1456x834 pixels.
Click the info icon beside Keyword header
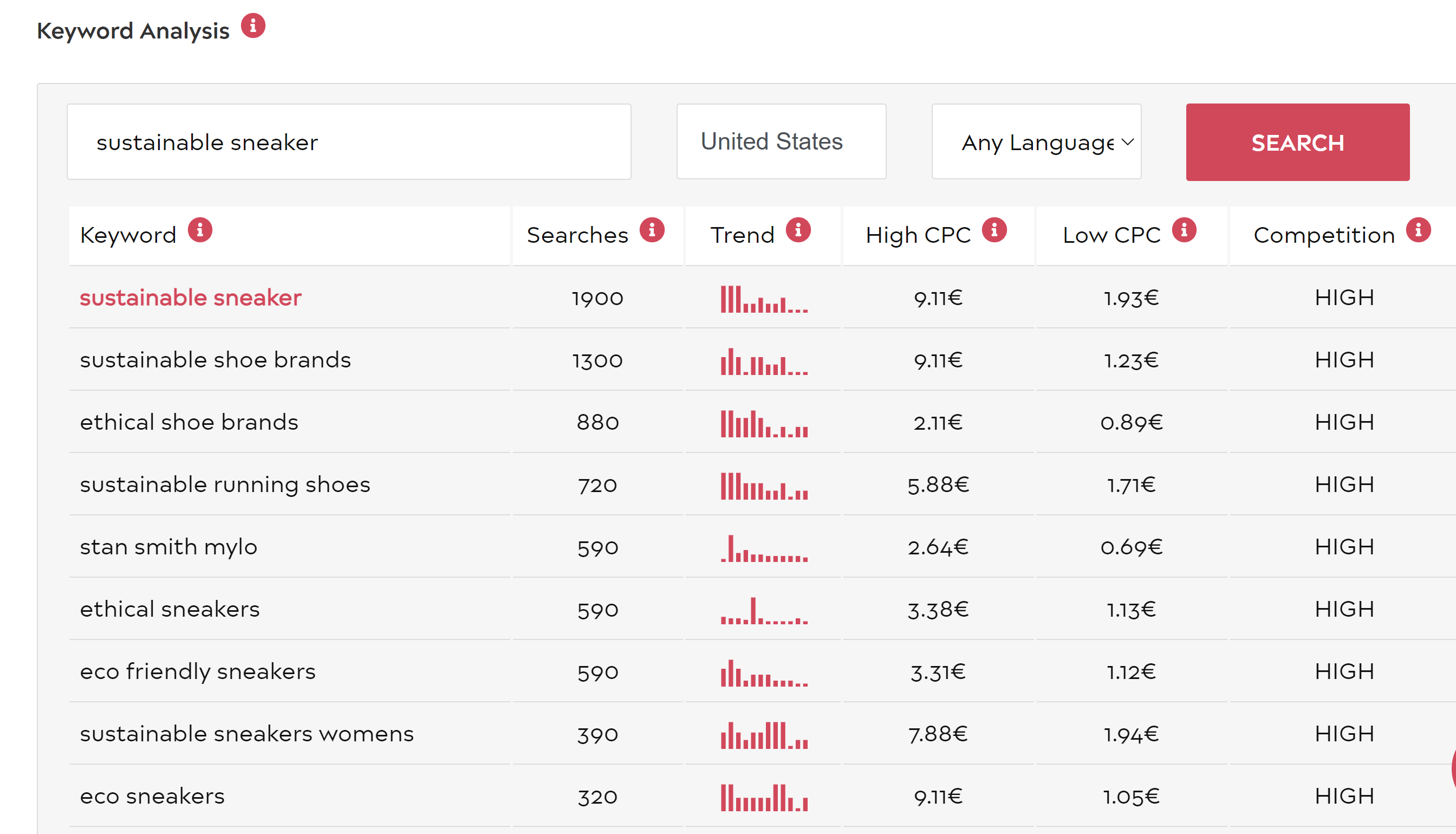tap(200, 230)
